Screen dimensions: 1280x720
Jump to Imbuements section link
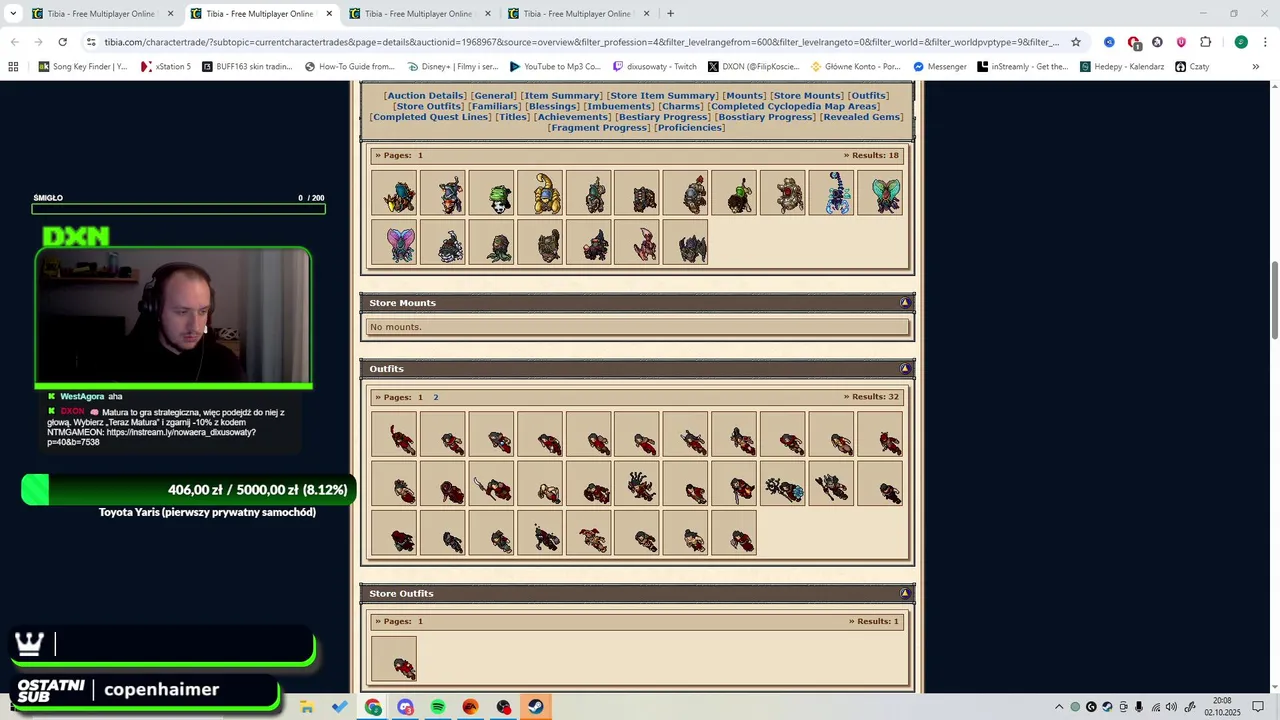(x=619, y=106)
